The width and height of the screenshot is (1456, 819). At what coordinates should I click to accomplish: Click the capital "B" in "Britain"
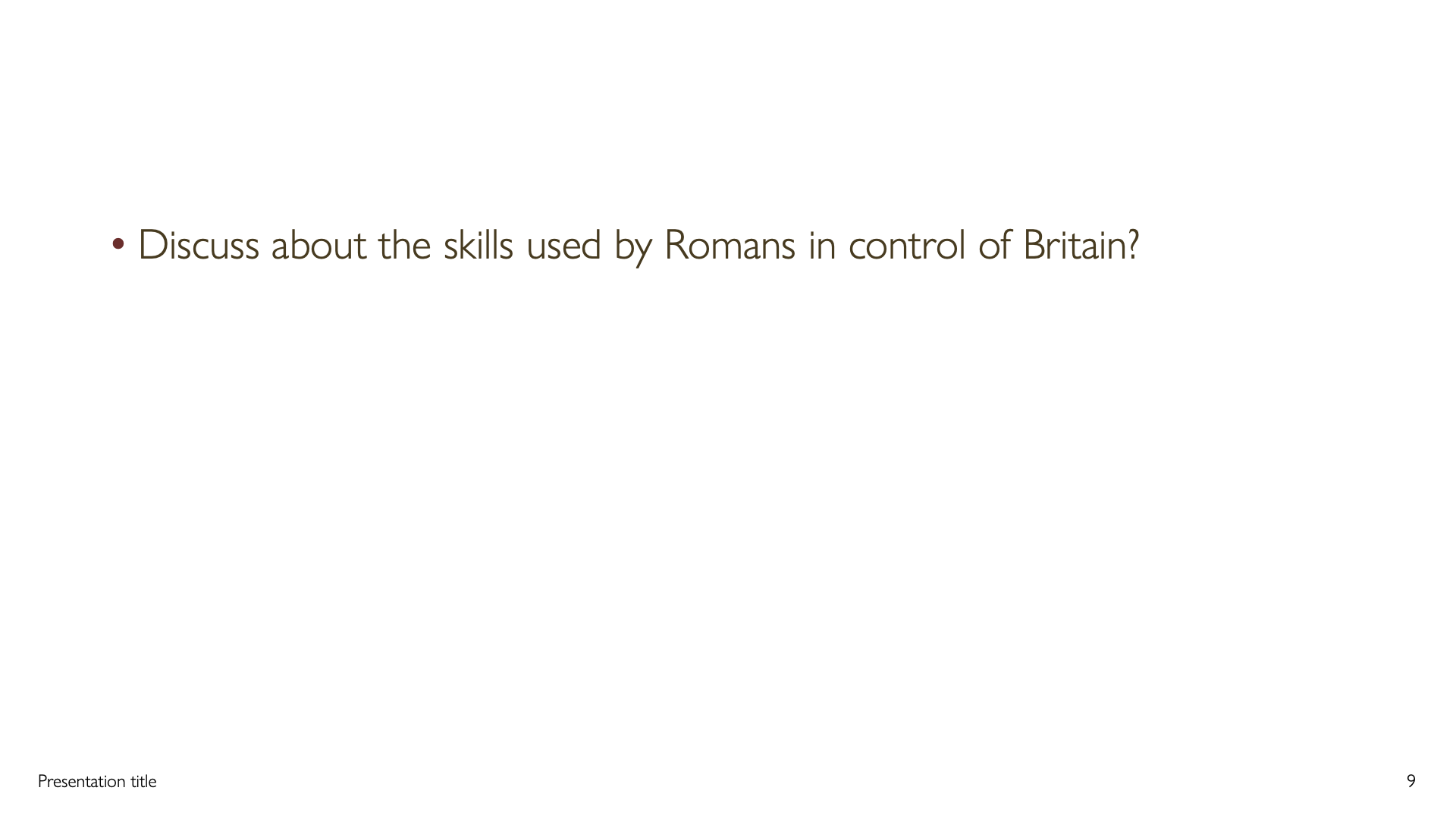(1032, 246)
